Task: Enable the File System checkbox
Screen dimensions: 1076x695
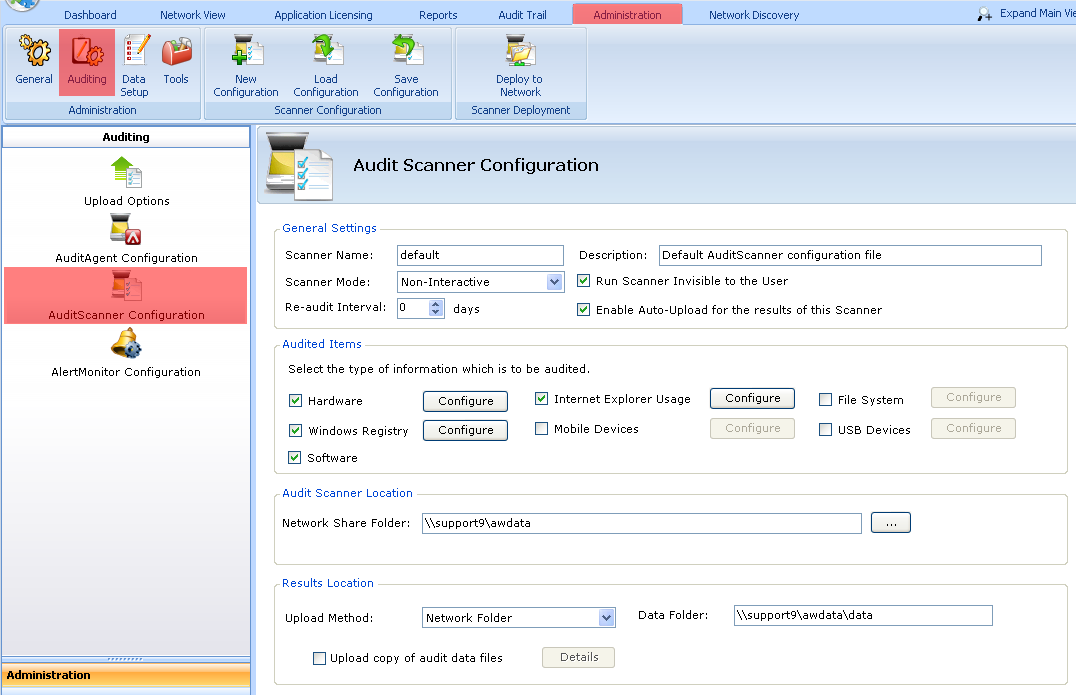Action: pyautogui.click(x=826, y=400)
